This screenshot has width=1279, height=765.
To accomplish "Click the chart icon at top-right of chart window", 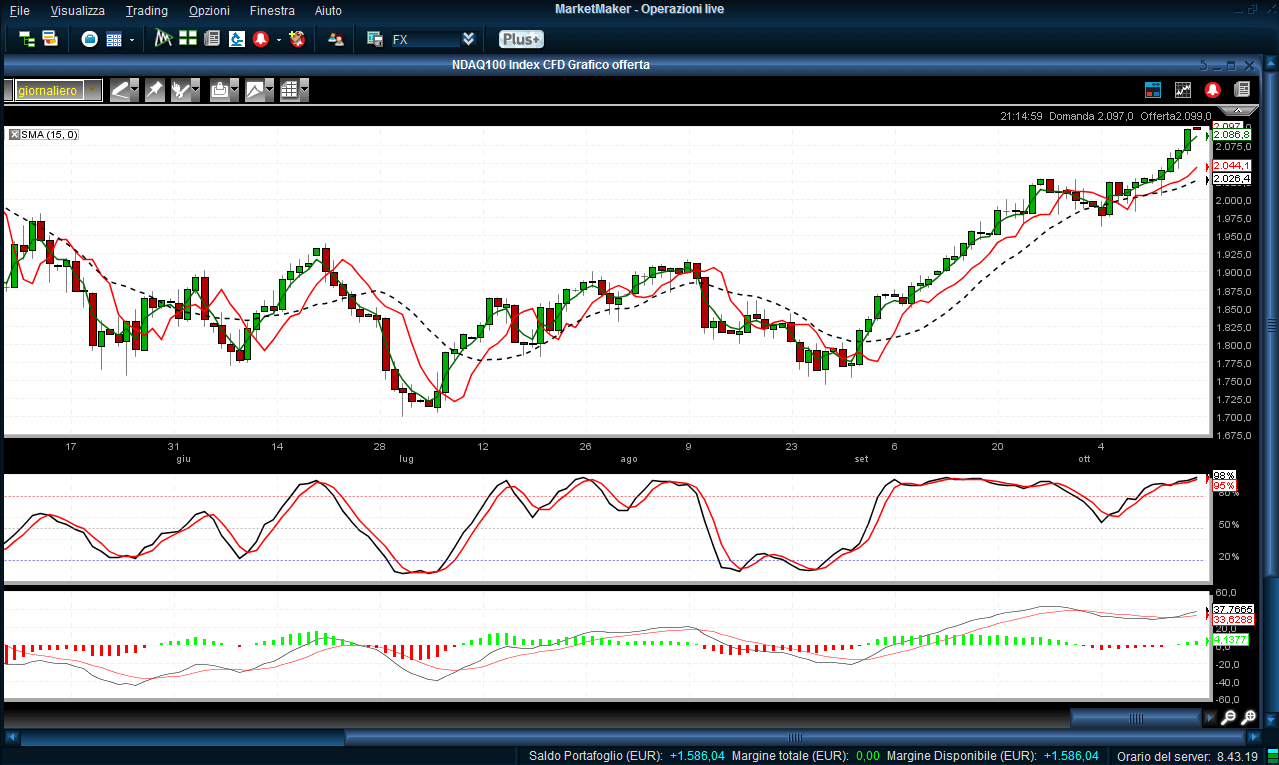I will pos(1183,90).
